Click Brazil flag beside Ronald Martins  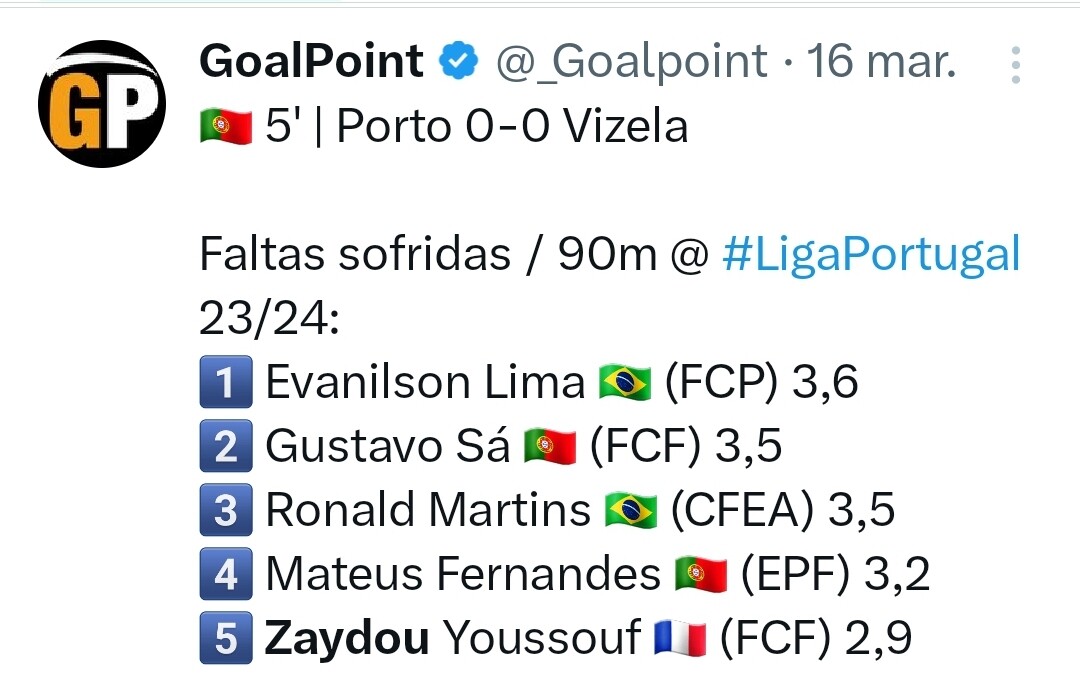pyautogui.click(x=631, y=510)
